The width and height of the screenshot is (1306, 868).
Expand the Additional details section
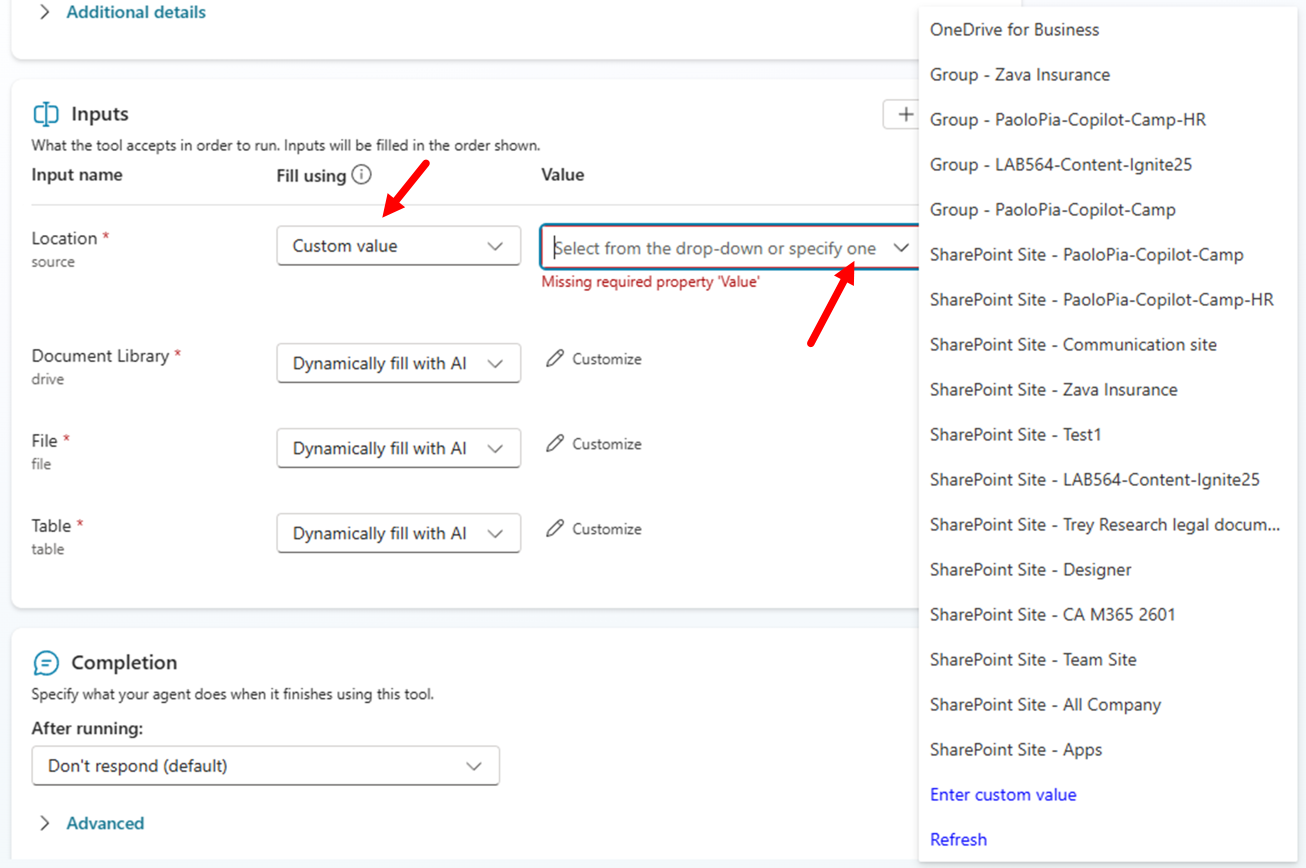tap(135, 12)
